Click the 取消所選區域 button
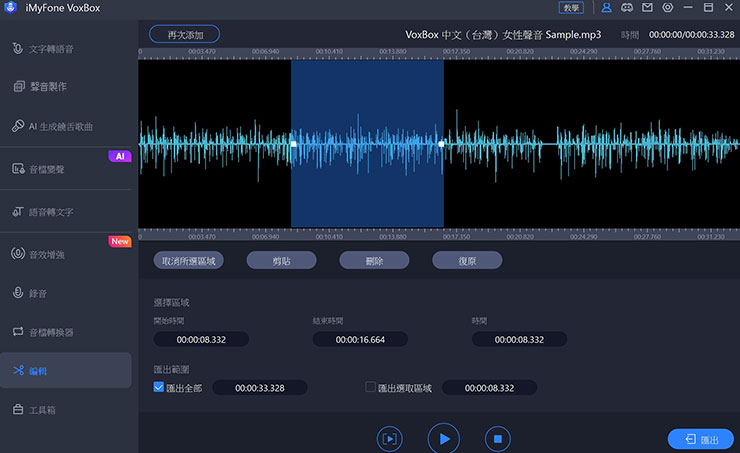 (189, 260)
